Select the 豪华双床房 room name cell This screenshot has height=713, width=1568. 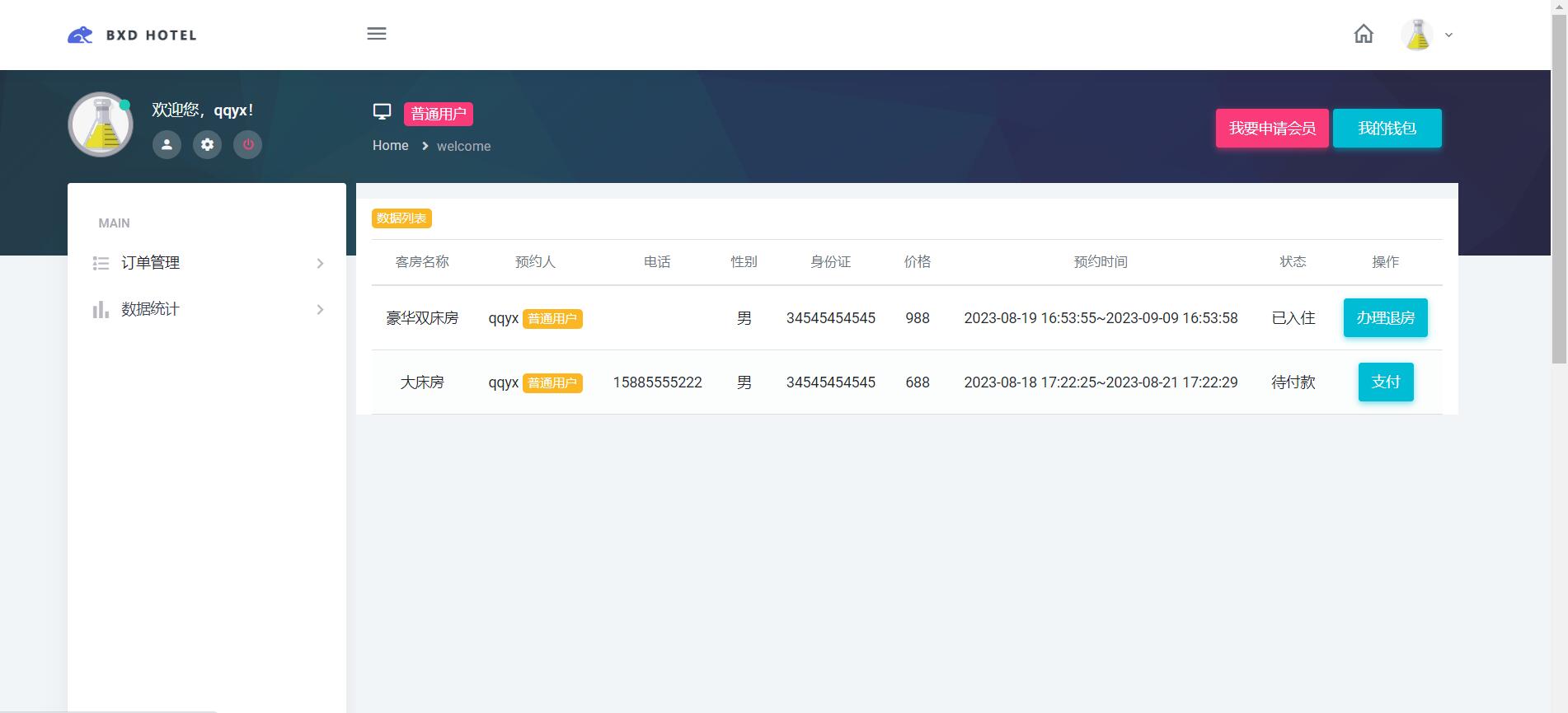point(422,318)
